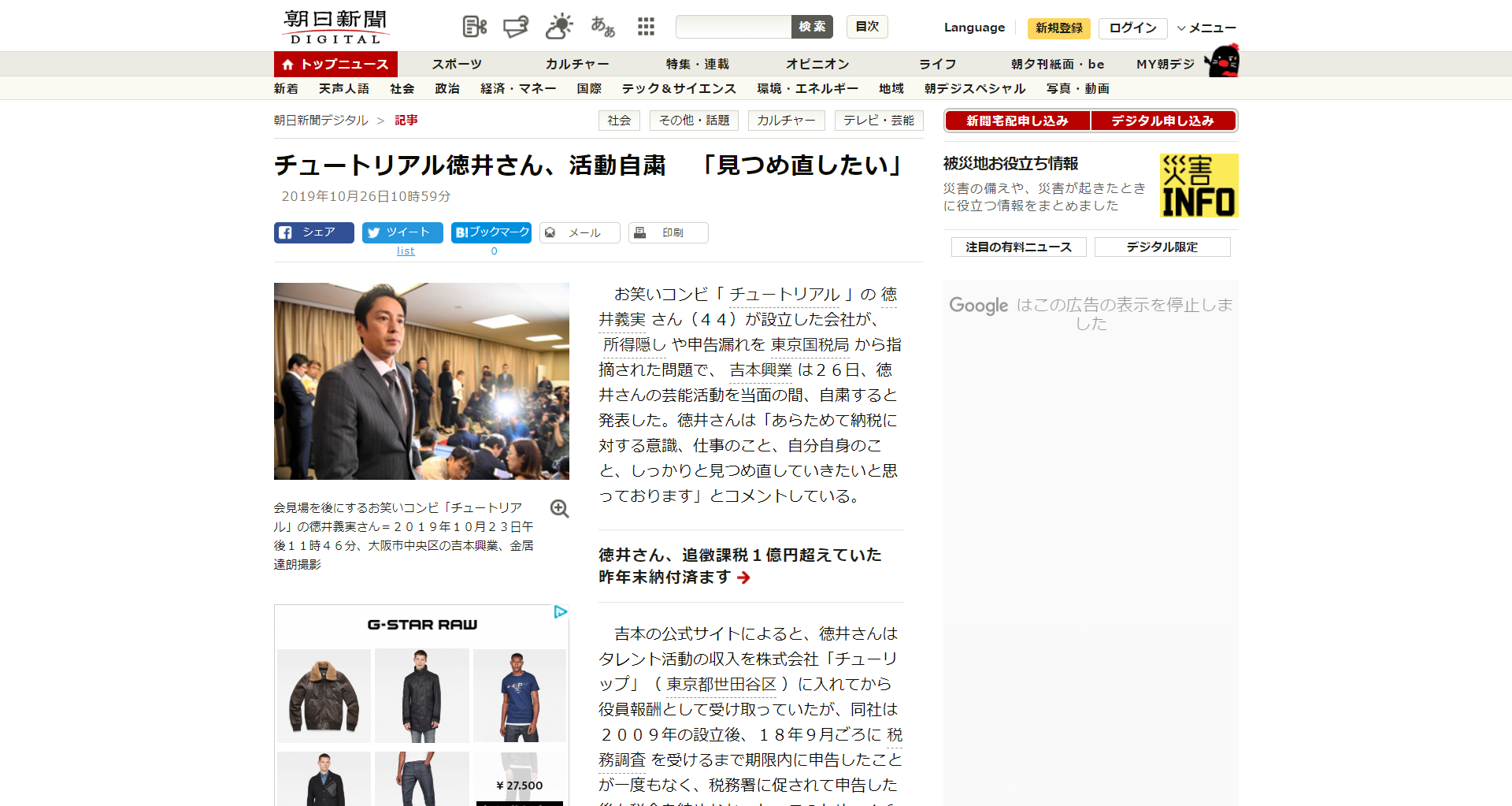Image resolution: width=1512 pixels, height=806 pixels.
Task: Click the AdChoices icon on G-Star ad
Action: click(x=561, y=612)
